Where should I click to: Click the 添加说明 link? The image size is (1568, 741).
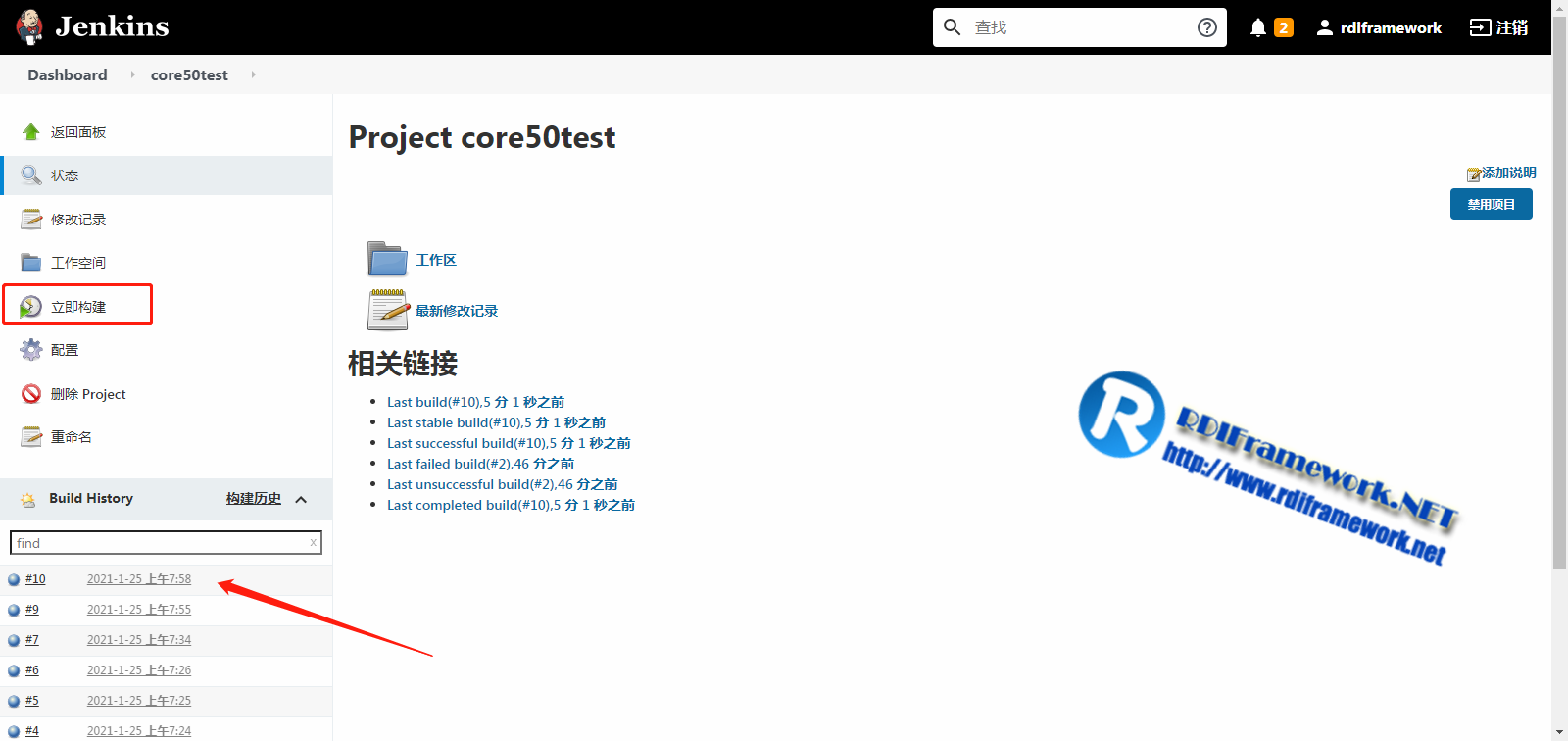click(x=1509, y=173)
